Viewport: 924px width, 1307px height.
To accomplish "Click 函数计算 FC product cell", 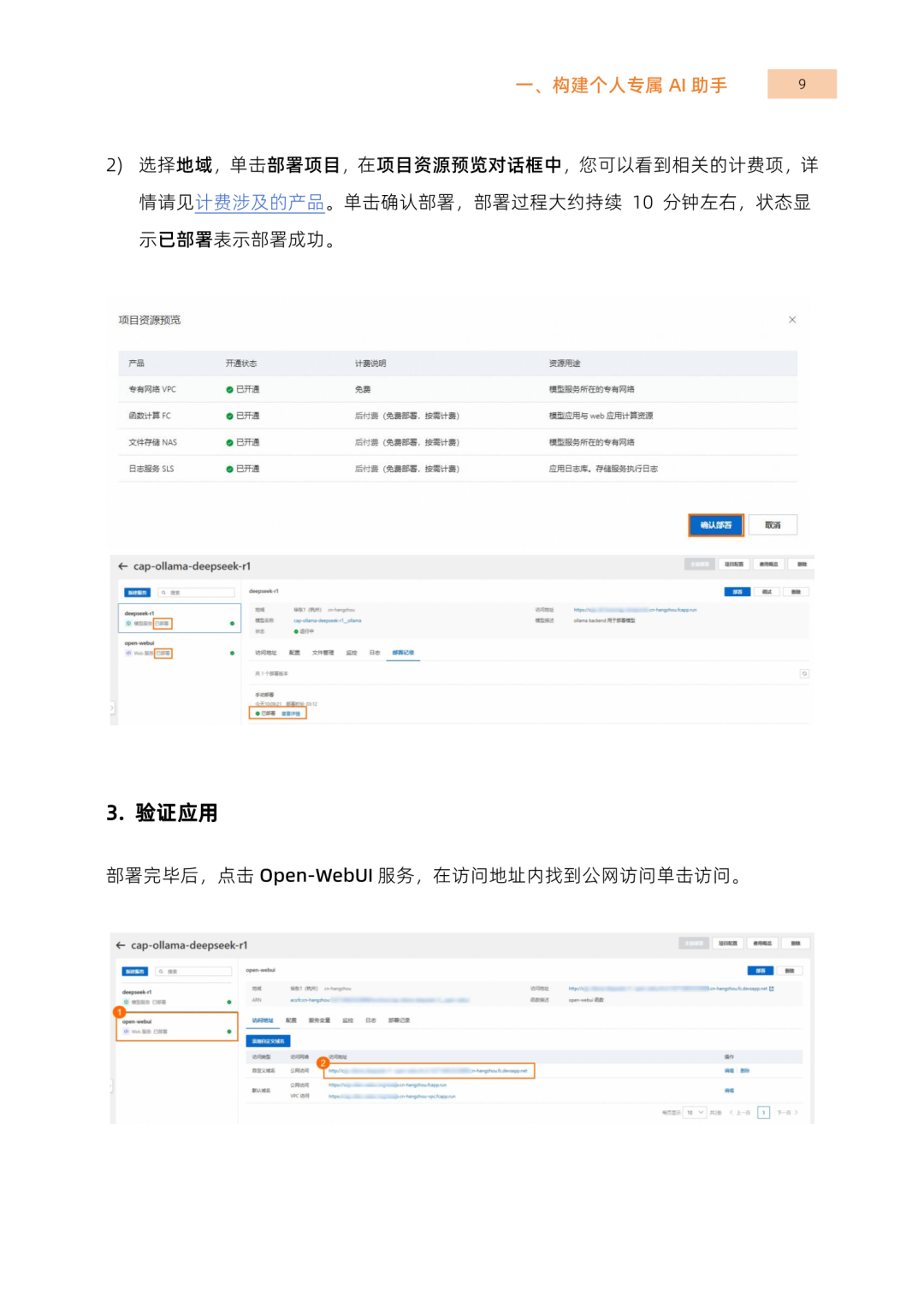I will pyautogui.click(x=150, y=416).
